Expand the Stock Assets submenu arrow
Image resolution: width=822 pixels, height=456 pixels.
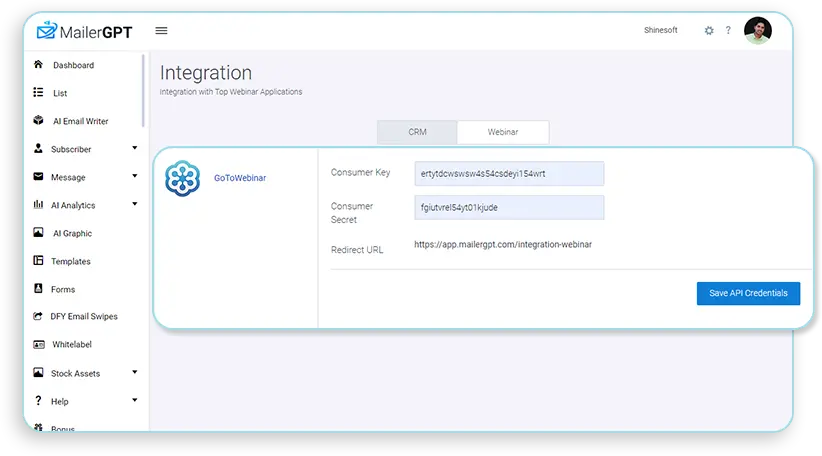pyautogui.click(x=134, y=373)
